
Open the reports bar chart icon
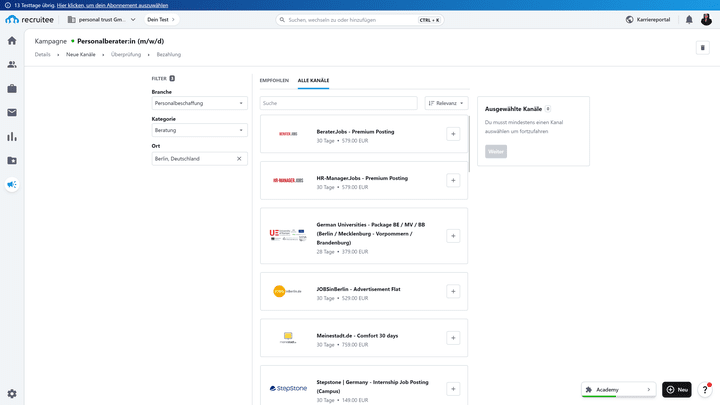click(x=12, y=136)
